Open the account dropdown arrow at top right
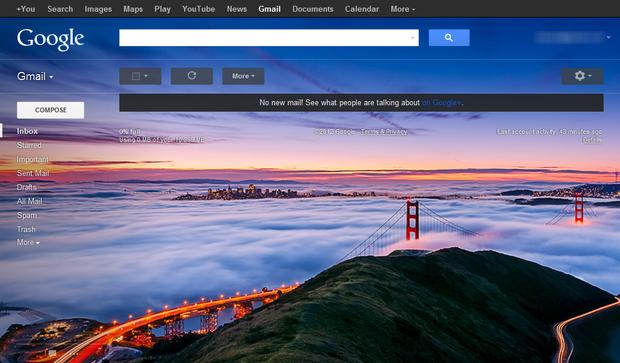 (x=609, y=37)
